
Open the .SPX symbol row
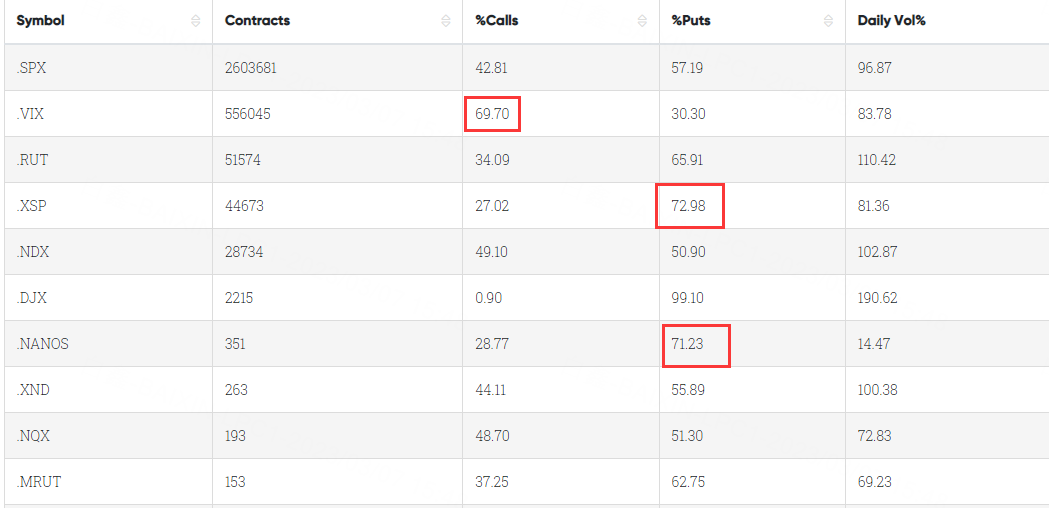[x=31, y=68]
